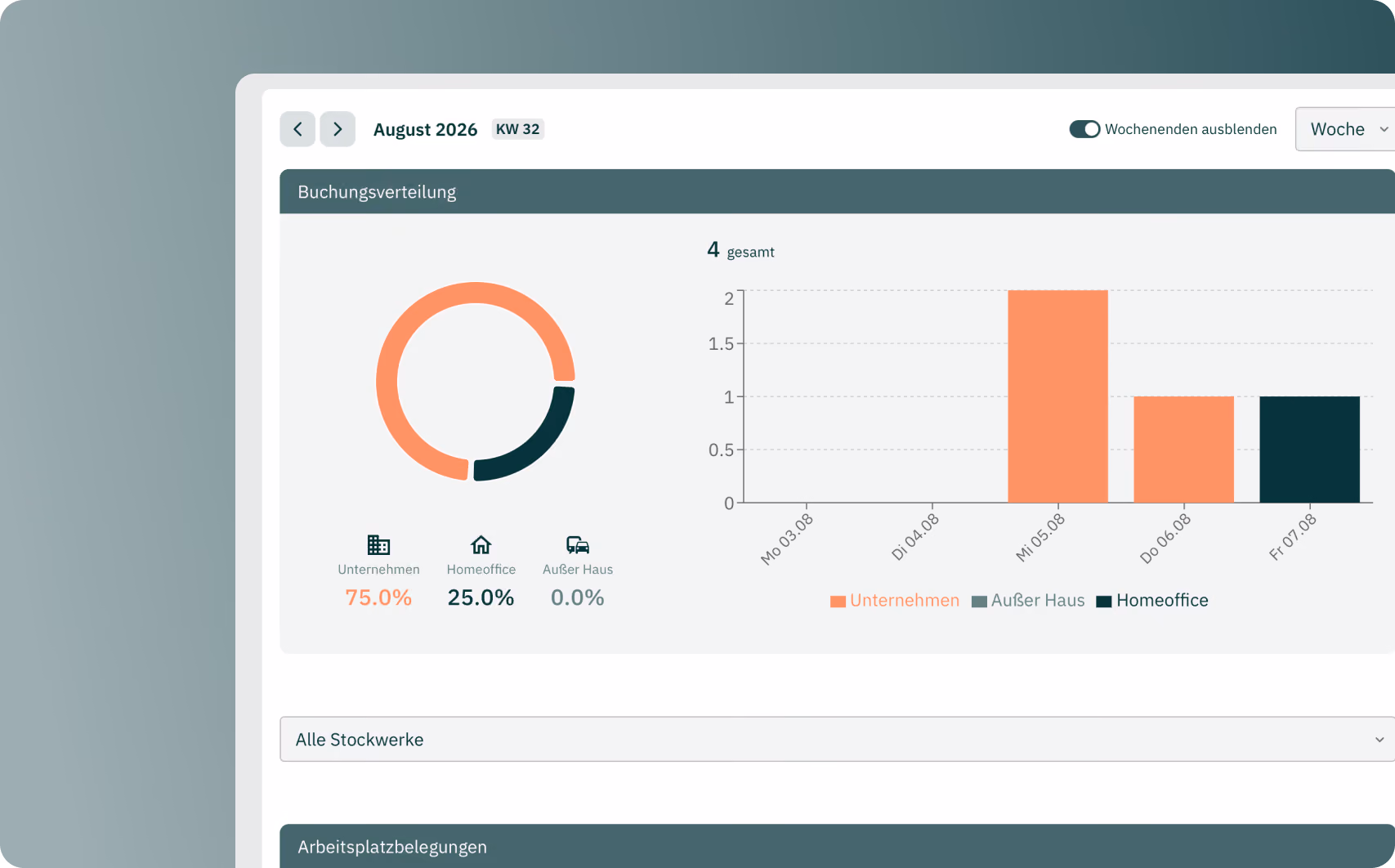Select the Do 06.08 orange bar

point(1183,450)
